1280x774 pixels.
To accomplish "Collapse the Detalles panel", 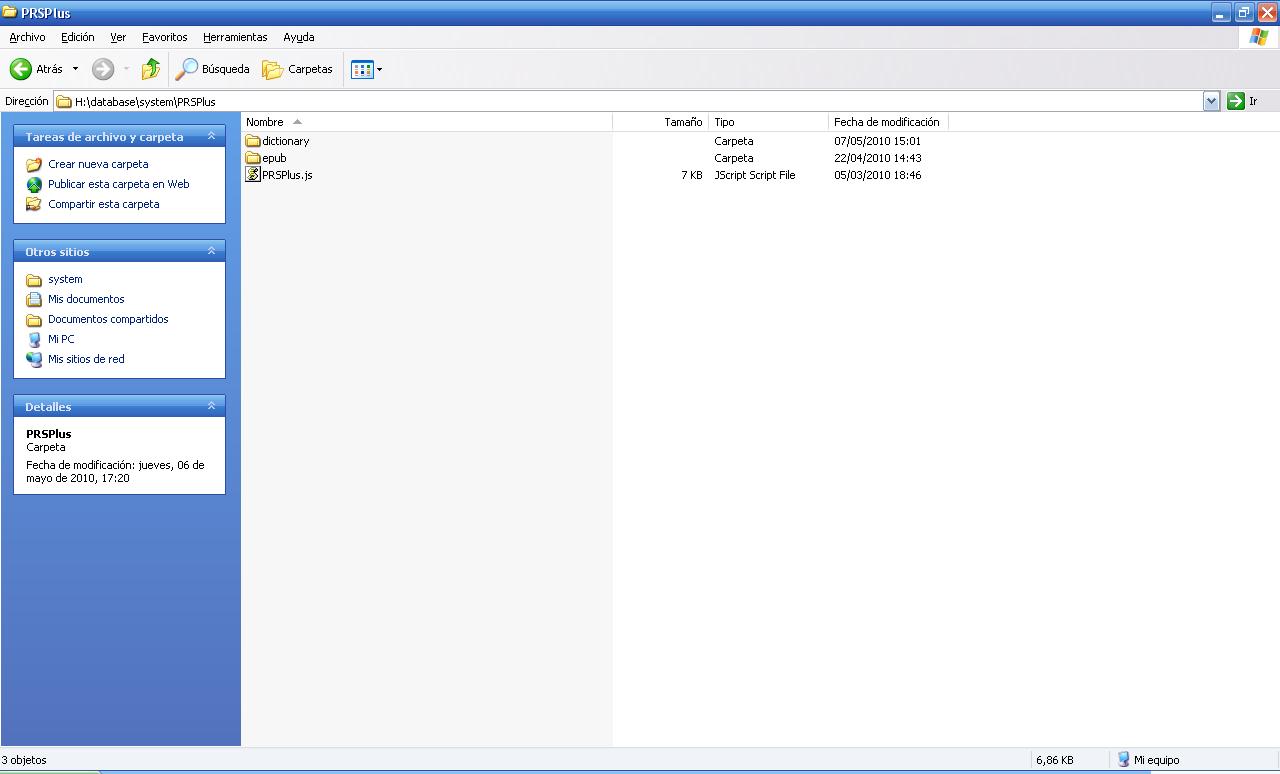I will click(211, 406).
